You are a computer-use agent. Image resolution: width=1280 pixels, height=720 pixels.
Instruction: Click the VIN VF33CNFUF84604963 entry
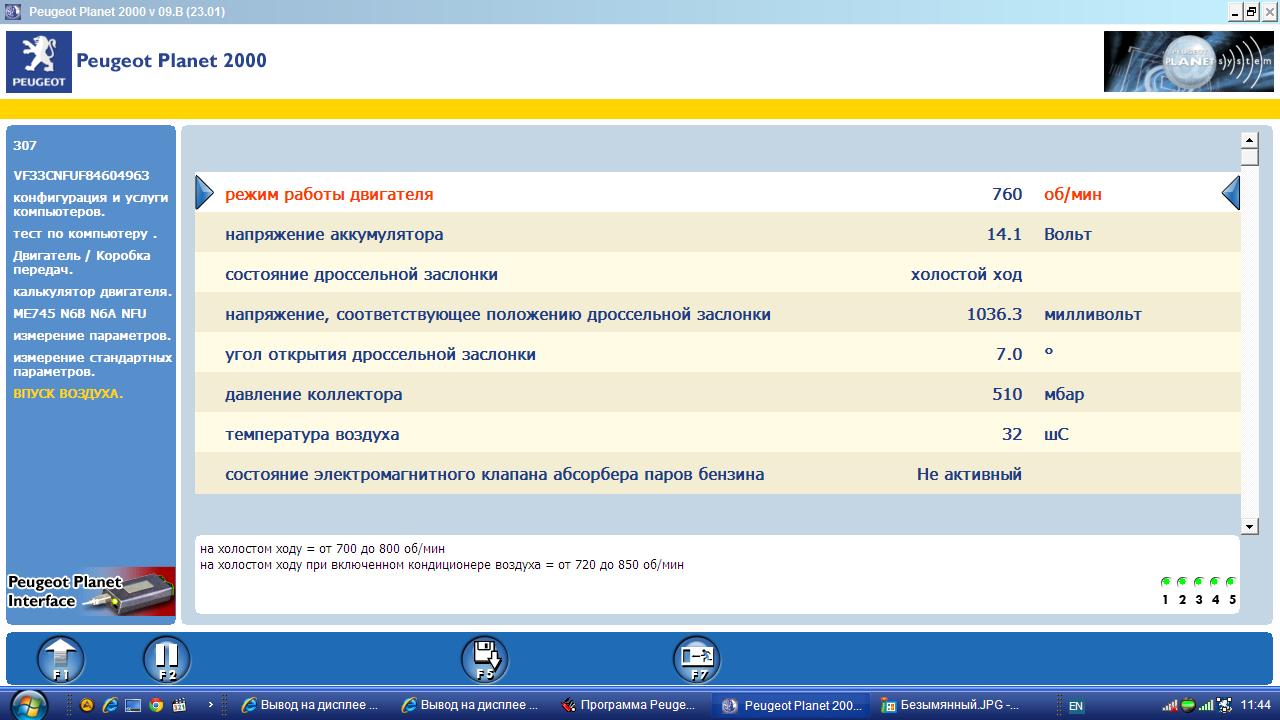click(x=81, y=175)
